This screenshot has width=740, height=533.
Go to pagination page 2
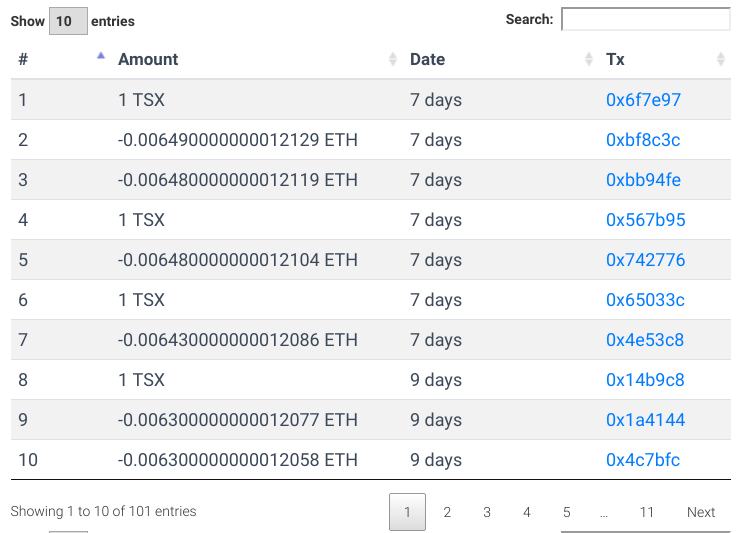pos(447,512)
